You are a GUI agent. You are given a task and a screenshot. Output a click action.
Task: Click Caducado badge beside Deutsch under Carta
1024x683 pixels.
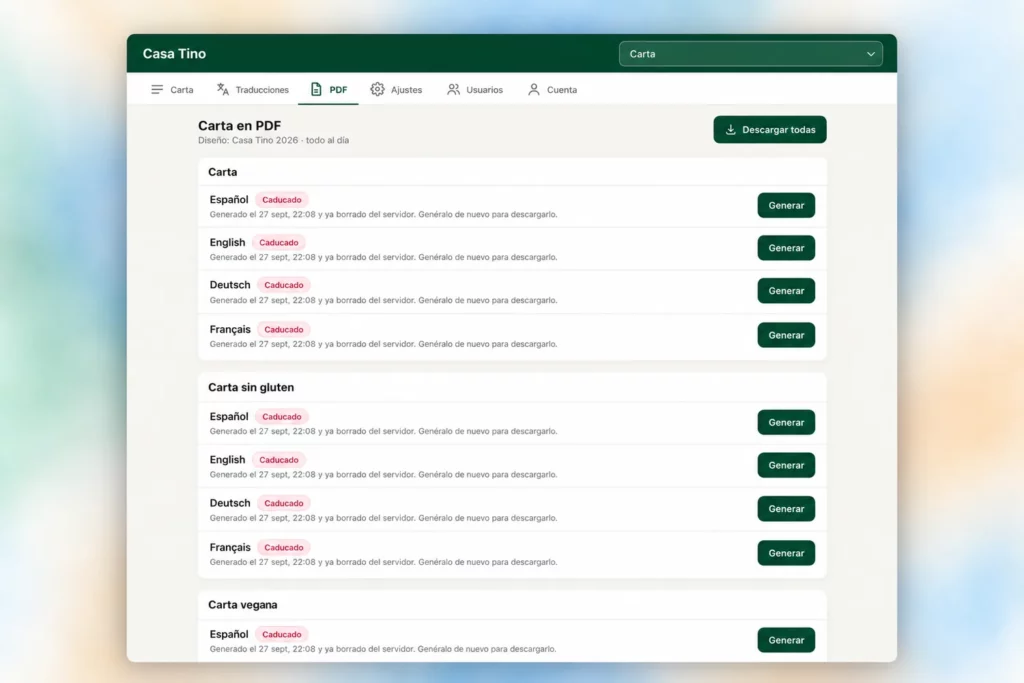pyautogui.click(x=283, y=285)
